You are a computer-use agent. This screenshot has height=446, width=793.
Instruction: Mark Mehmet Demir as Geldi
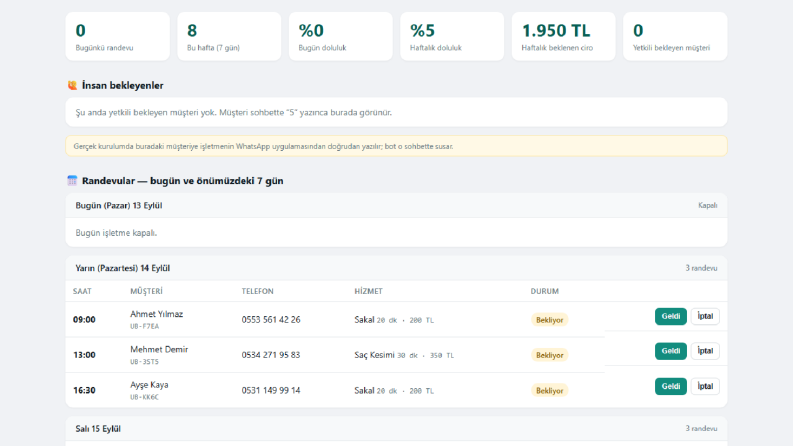[x=671, y=351]
